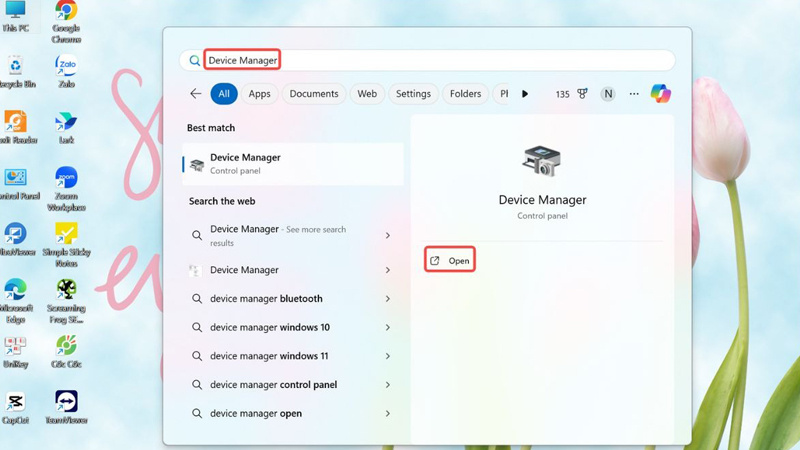Open UltraViewer desktop shortcut
The height and width of the screenshot is (450, 800).
16,240
